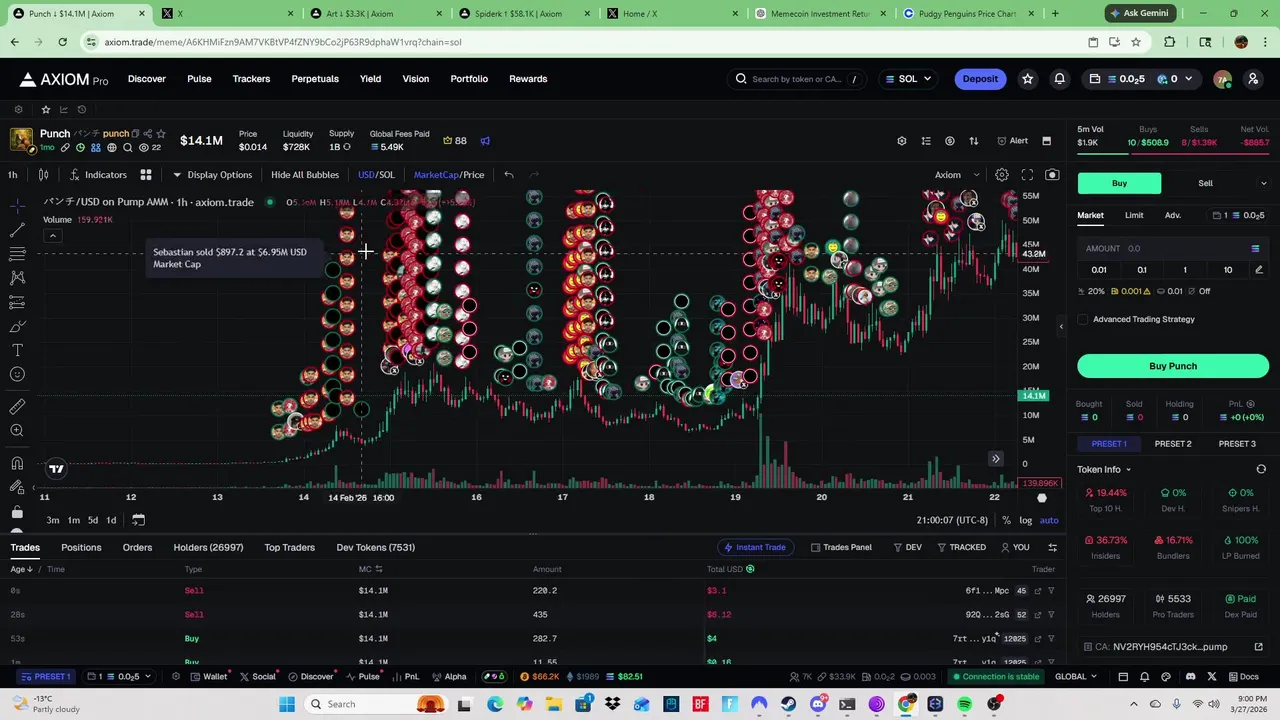Open the wallet preset dropdown in footer
The image size is (1280, 720).
119,677
